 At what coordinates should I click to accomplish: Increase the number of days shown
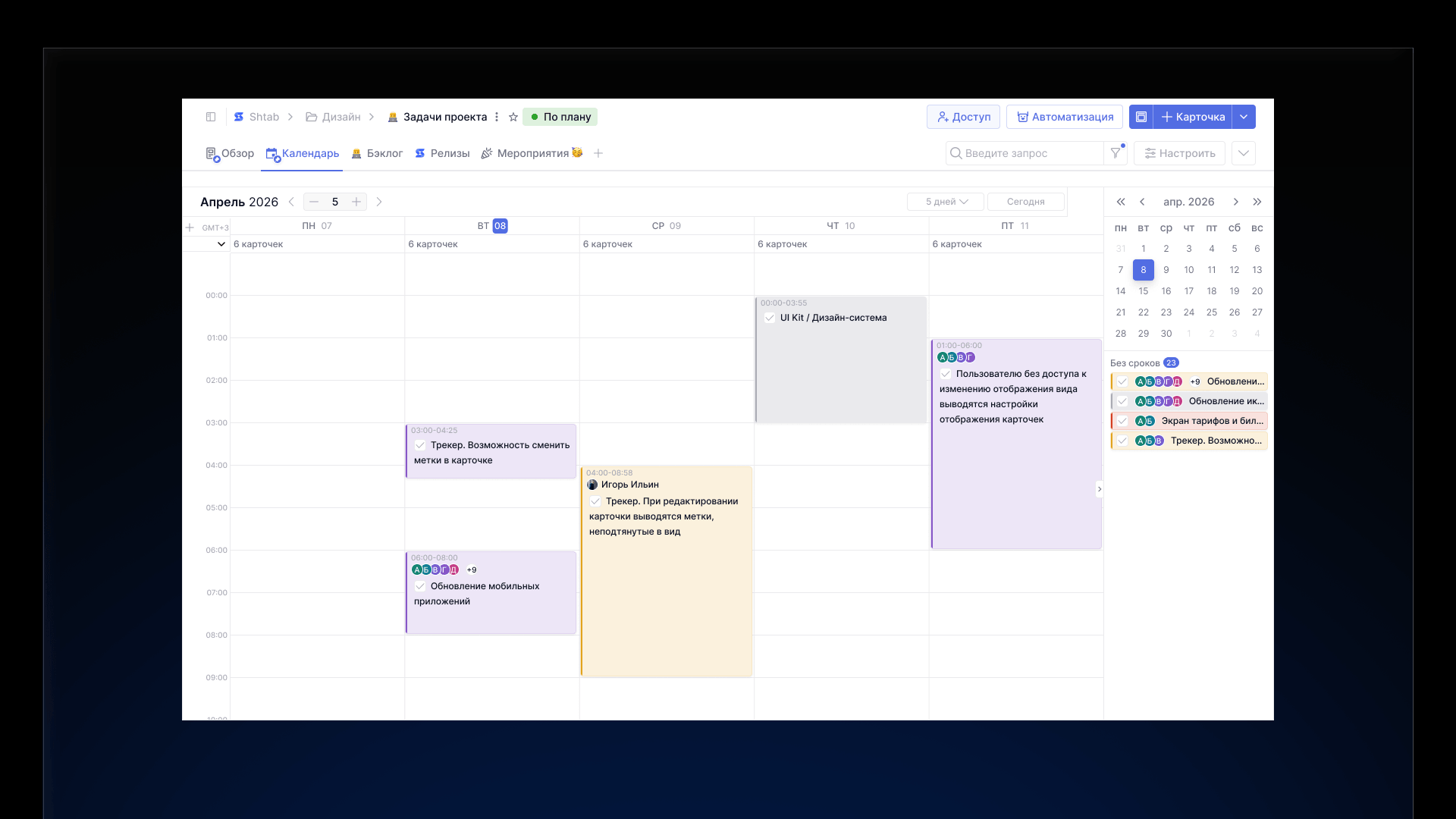click(356, 202)
